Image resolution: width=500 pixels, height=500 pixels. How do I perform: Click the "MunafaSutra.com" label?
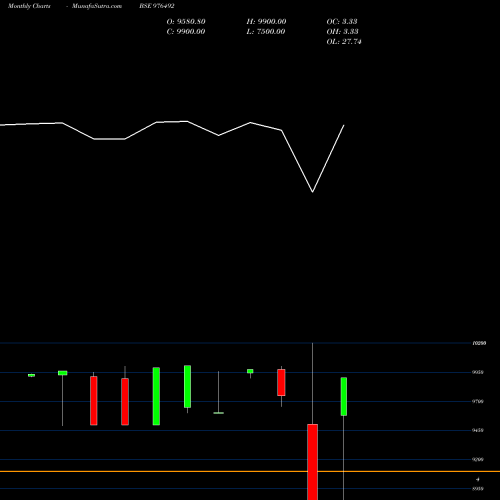pyautogui.click(x=97, y=6)
